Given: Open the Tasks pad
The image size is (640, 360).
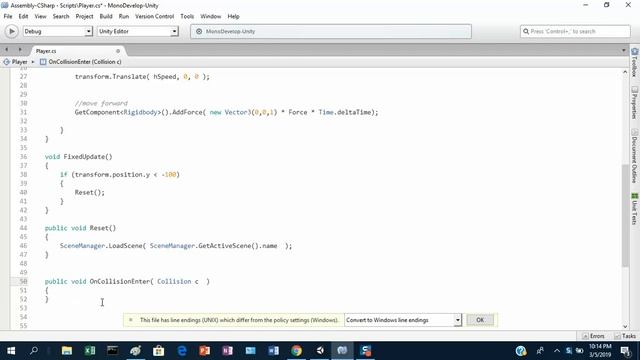Looking at the screenshot, I should (625, 336).
